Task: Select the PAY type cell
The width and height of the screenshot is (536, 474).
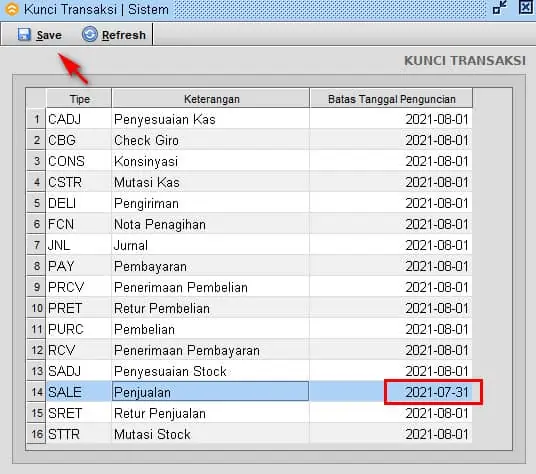Action: [x=79, y=266]
